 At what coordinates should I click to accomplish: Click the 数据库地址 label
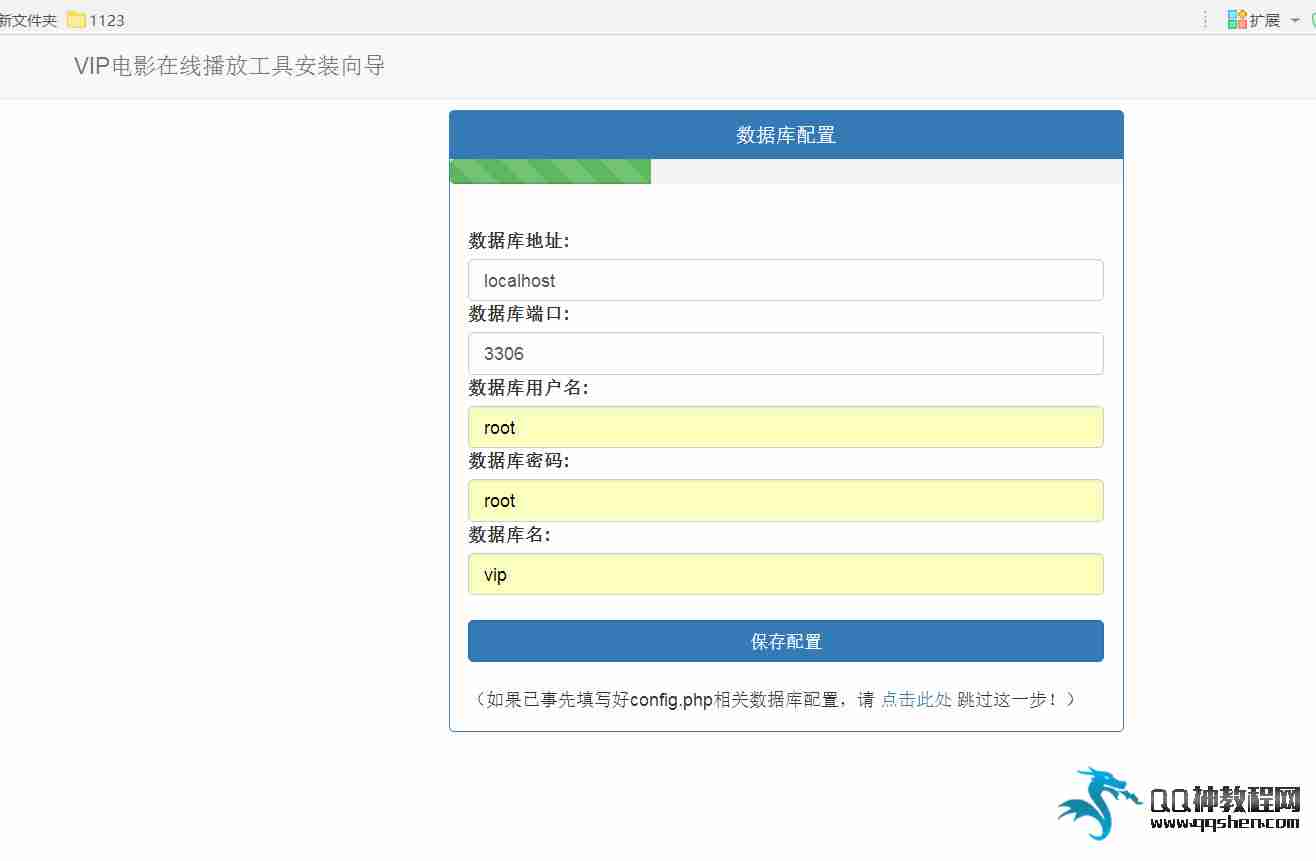pyautogui.click(x=519, y=241)
